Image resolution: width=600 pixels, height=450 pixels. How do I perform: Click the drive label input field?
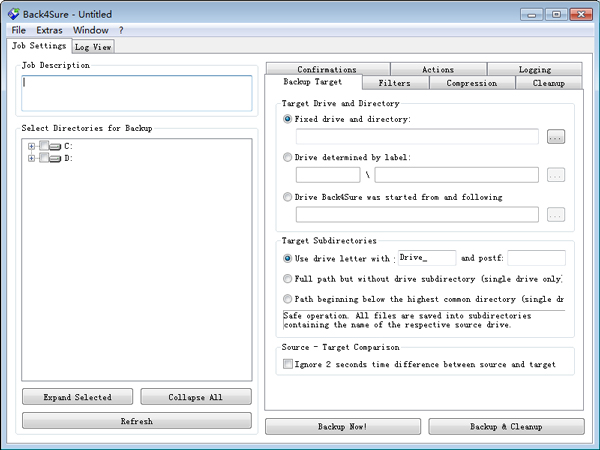(x=328, y=175)
